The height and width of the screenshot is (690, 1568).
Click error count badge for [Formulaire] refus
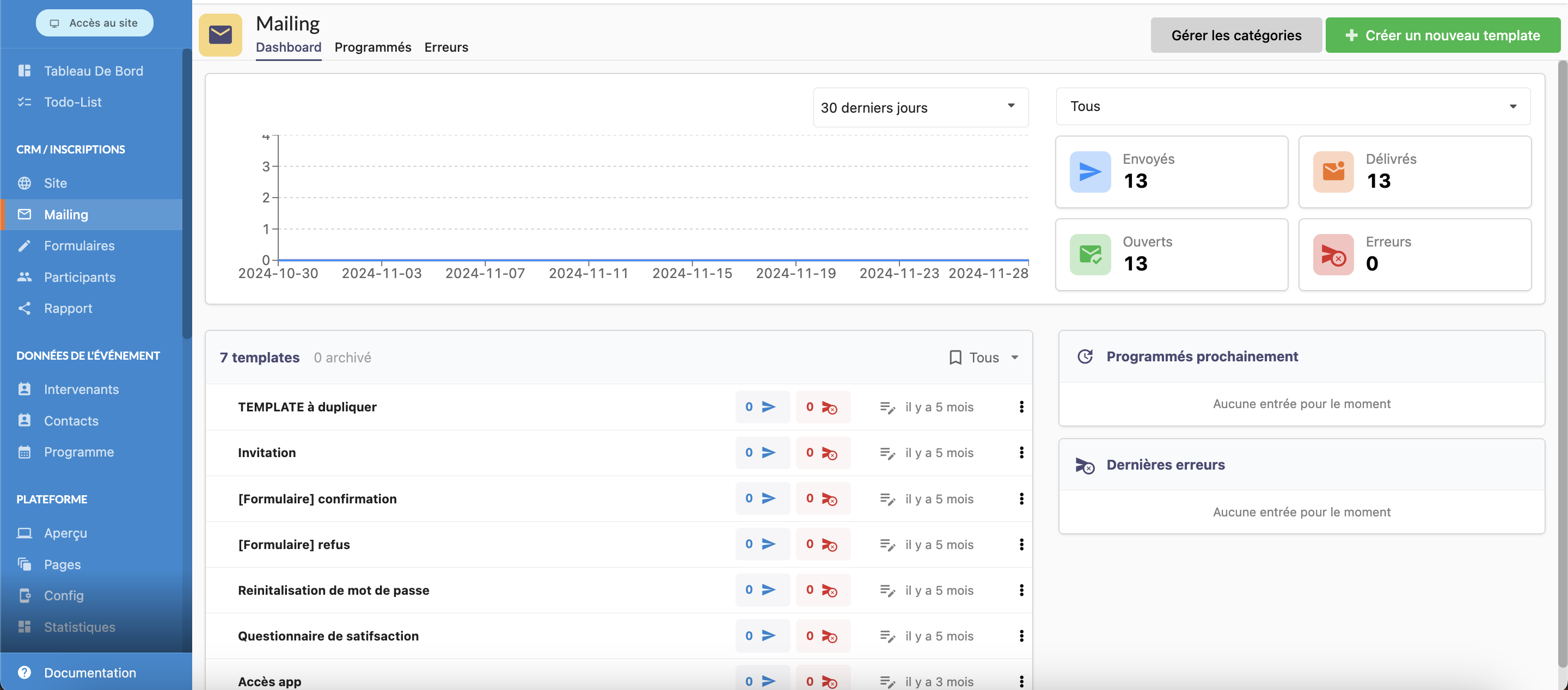point(822,545)
